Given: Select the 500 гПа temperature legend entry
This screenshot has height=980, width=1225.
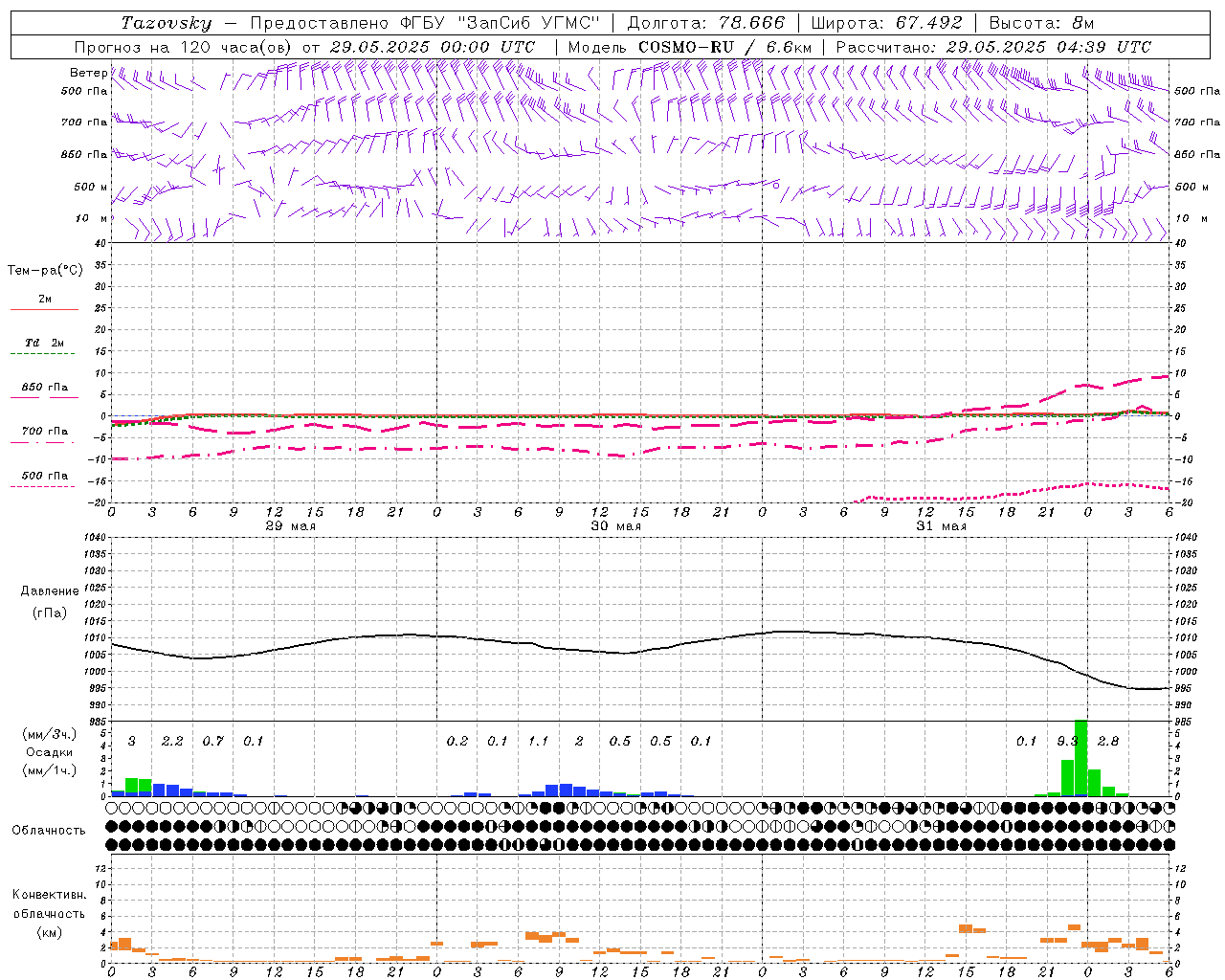Looking at the screenshot, I should (44, 476).
